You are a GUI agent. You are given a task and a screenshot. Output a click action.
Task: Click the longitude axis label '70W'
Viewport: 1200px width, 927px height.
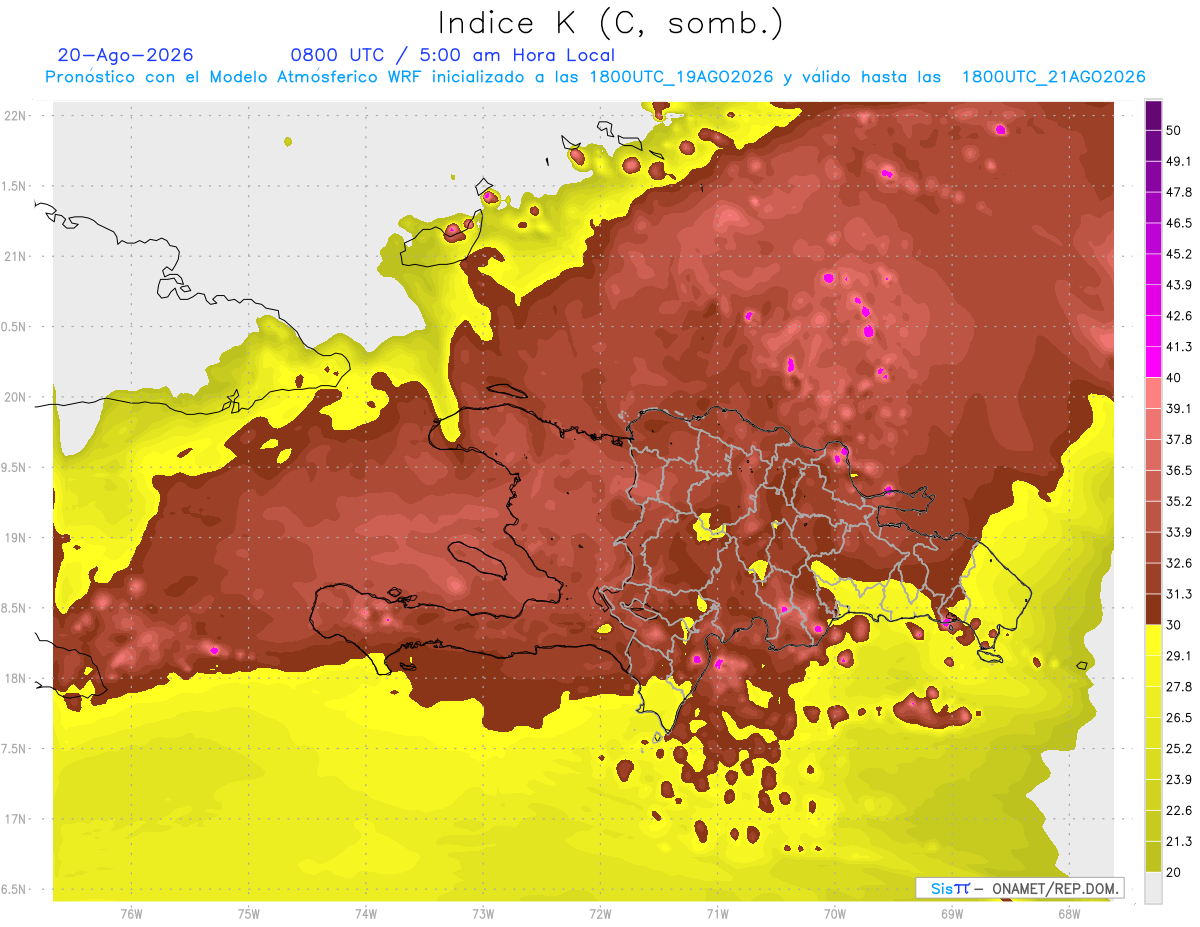pyautogui.click(x=835, y=914)
